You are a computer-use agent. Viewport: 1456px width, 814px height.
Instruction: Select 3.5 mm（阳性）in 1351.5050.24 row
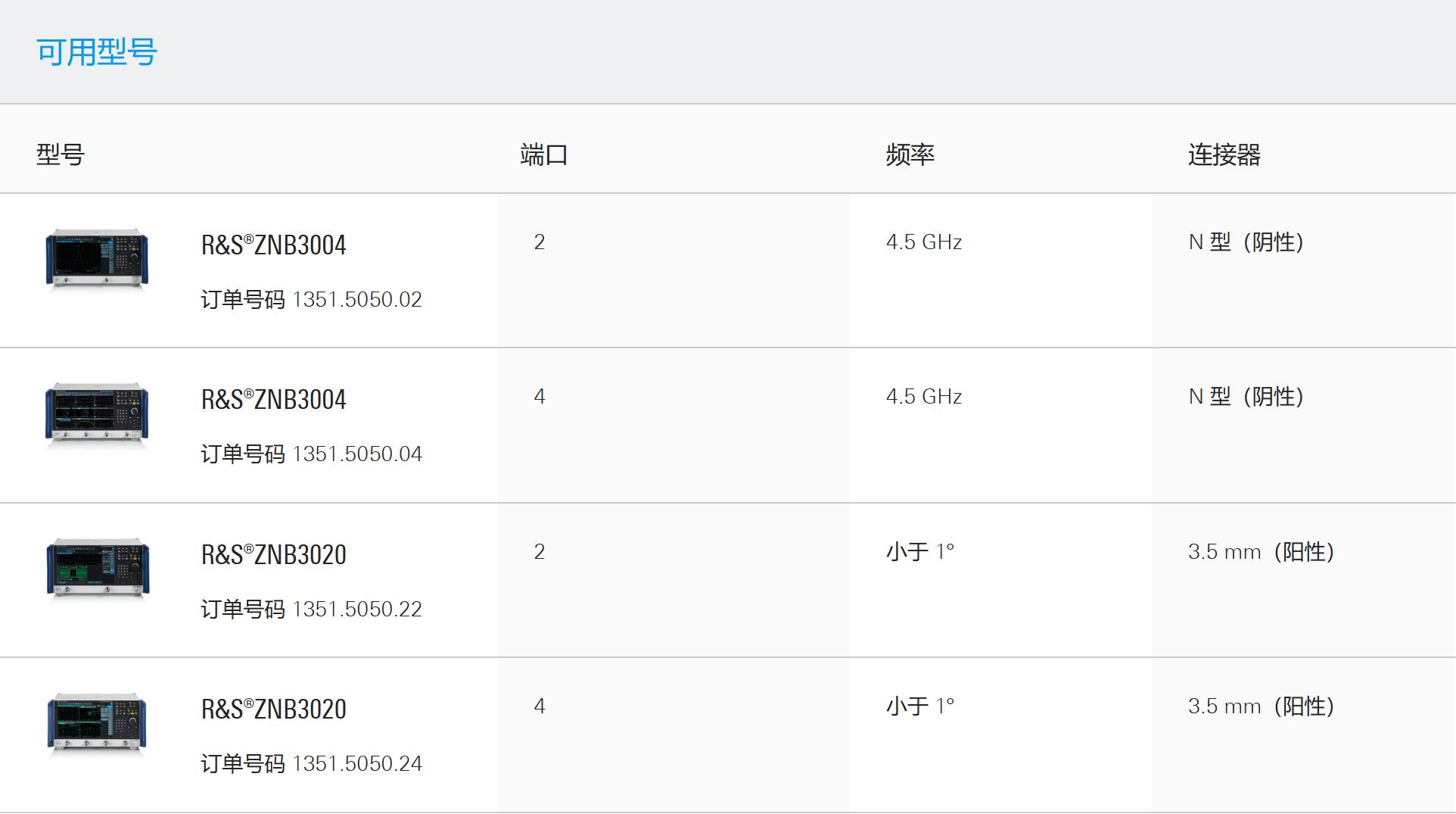point(1262,706)
